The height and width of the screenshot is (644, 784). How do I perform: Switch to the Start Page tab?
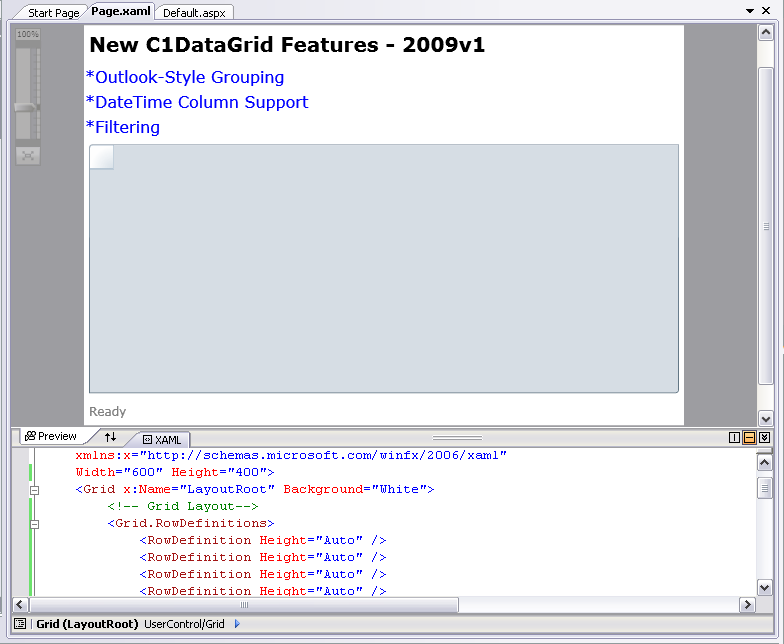pyautogui.click(x=53, y=12)
